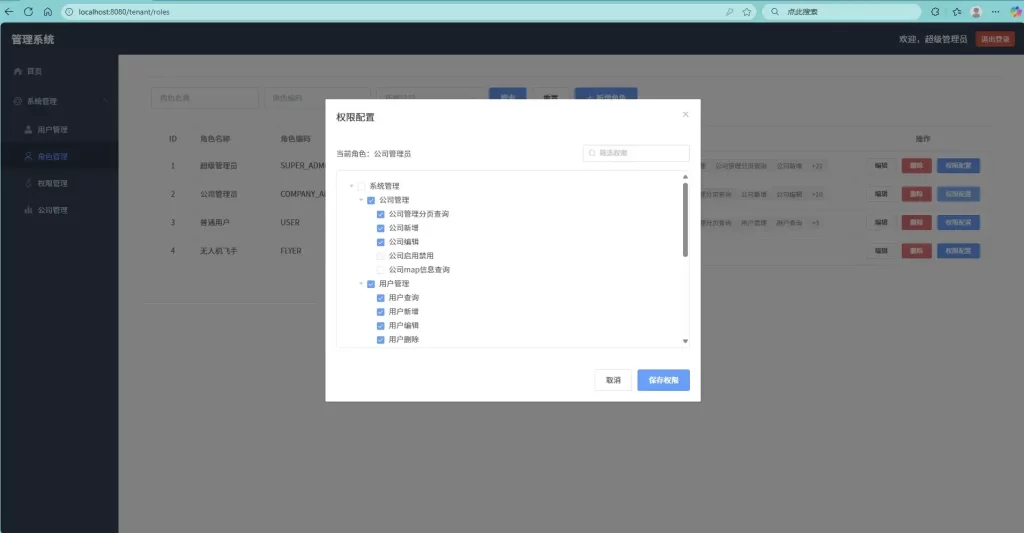
Task: Go to 首页 in the sidebar menu
Action: pos(34,72)
